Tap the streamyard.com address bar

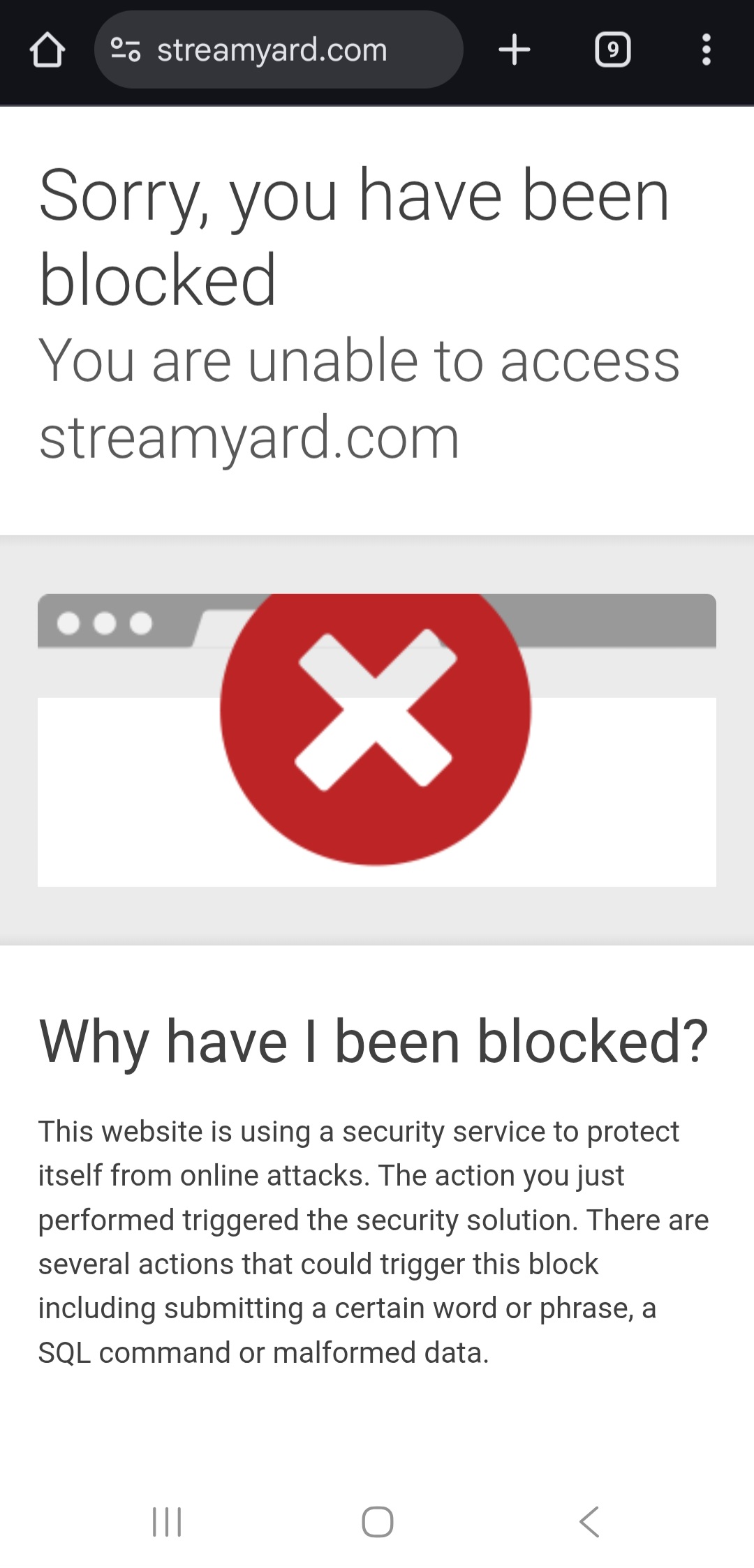pos(279,50)
